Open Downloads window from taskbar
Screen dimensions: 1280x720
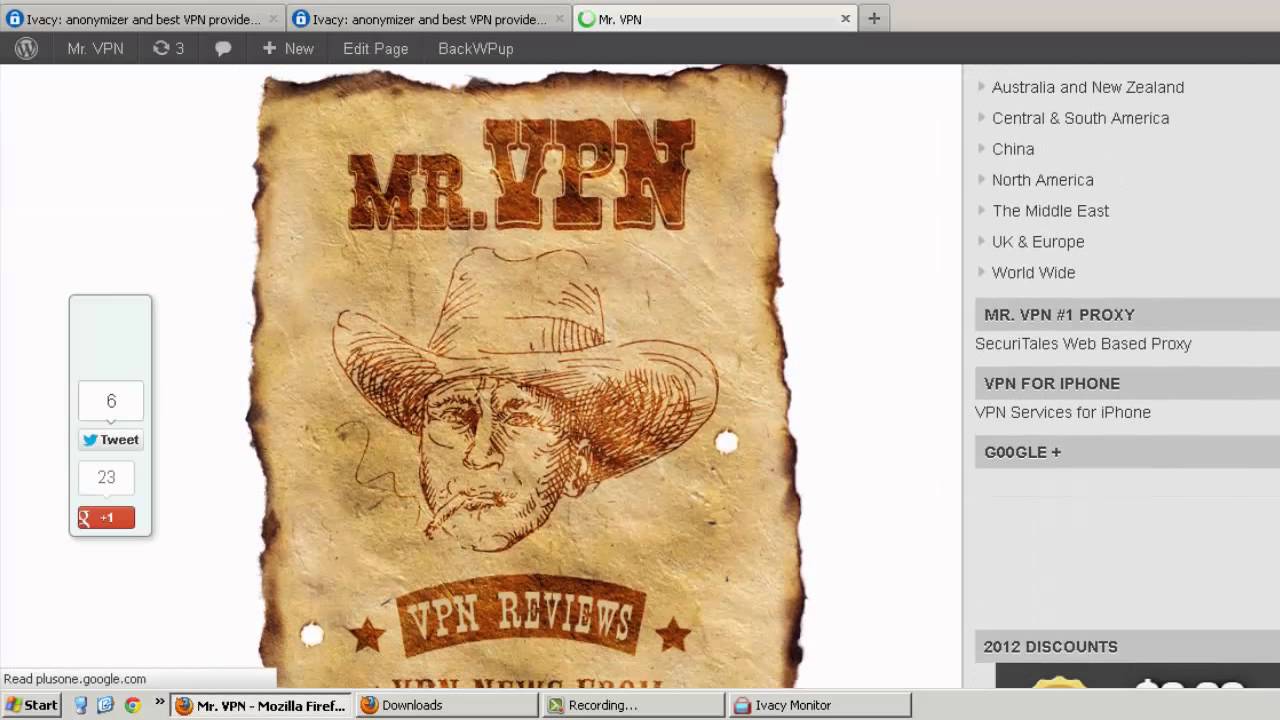447,705
